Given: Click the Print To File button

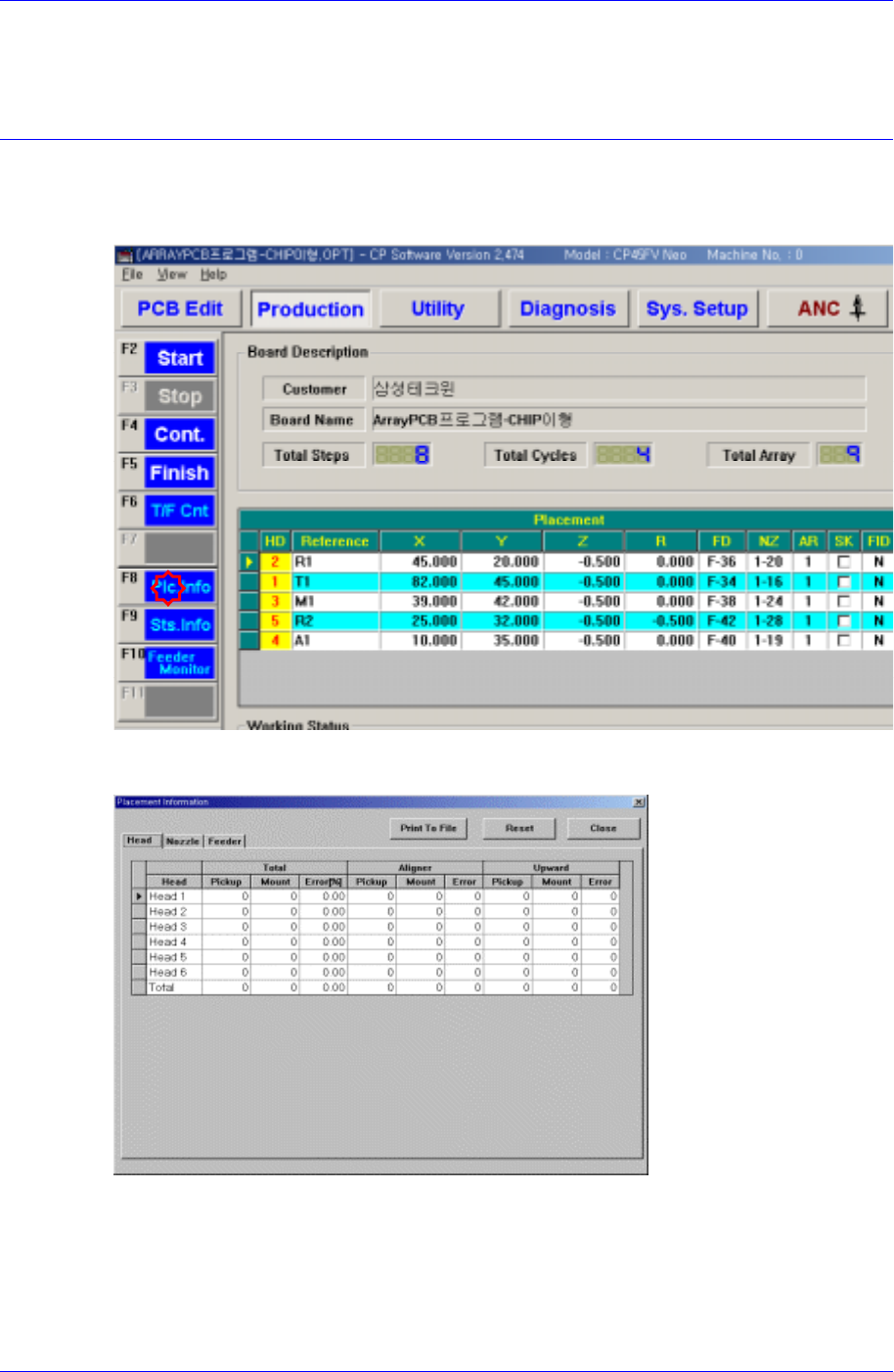Looking at the screenshot, I should [x=428, y=828].
